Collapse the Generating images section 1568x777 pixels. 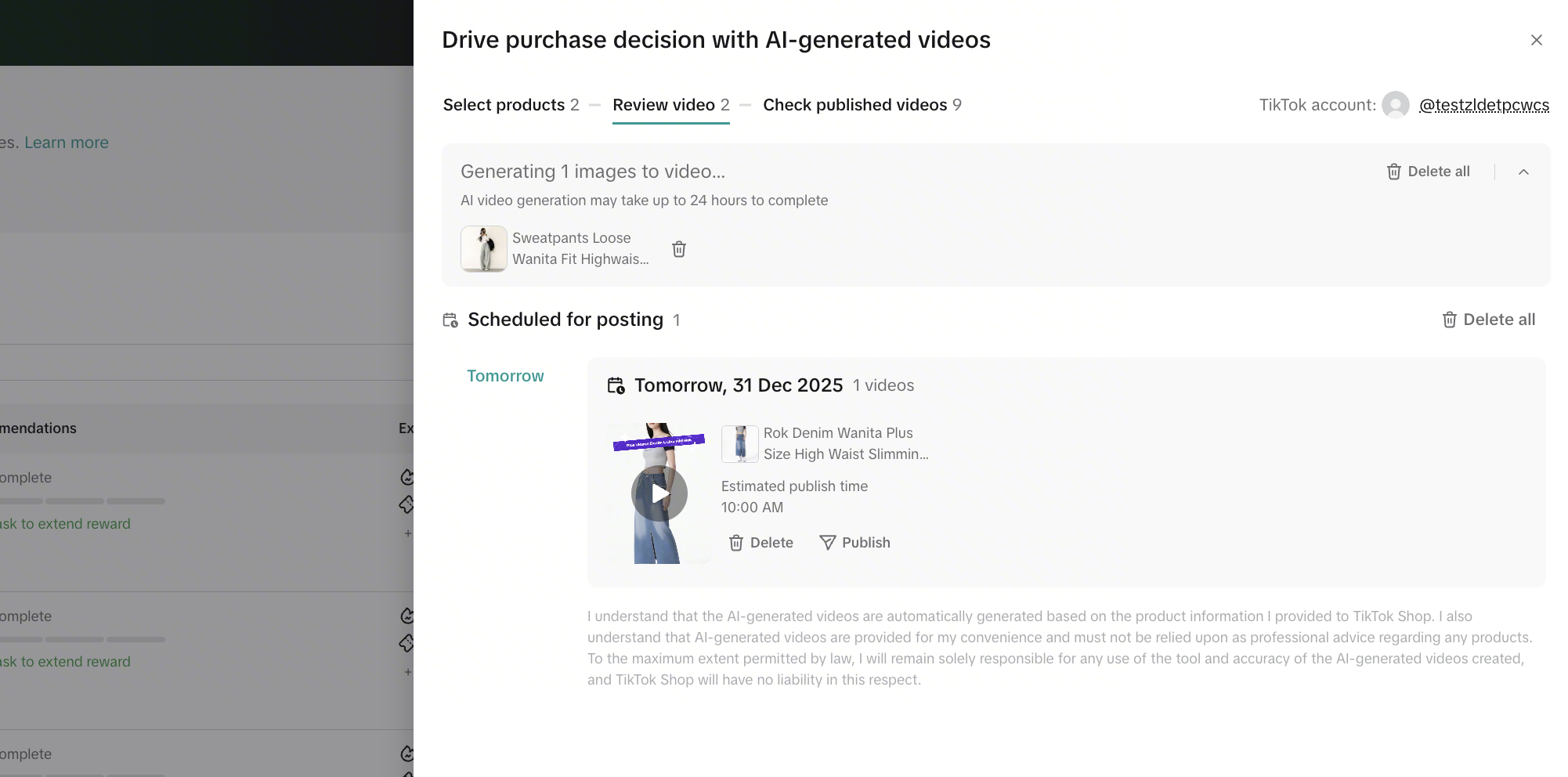pyautogui.click(x=1523, y=172)
